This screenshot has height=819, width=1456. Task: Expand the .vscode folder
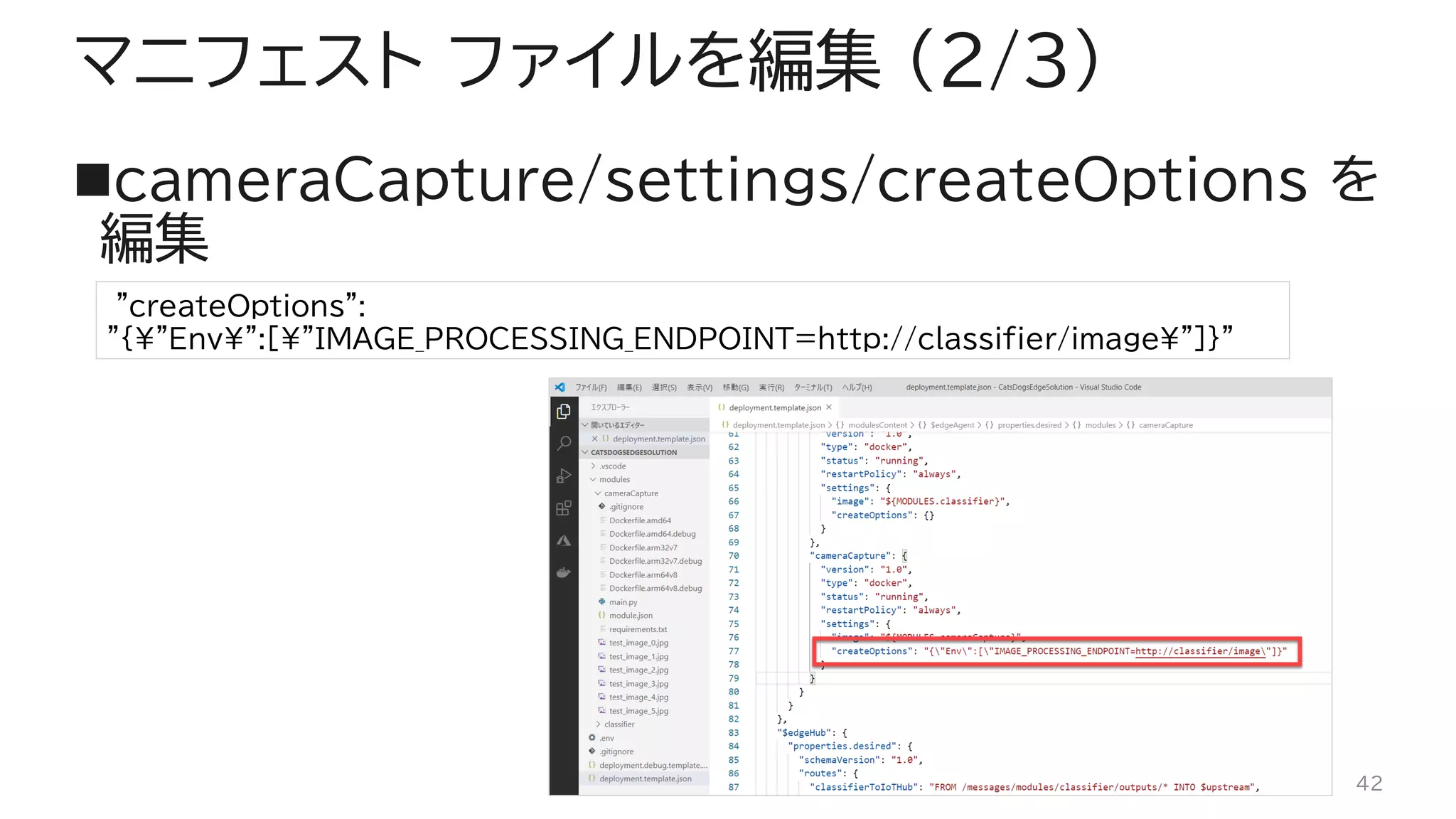click(x=594, y=466)
